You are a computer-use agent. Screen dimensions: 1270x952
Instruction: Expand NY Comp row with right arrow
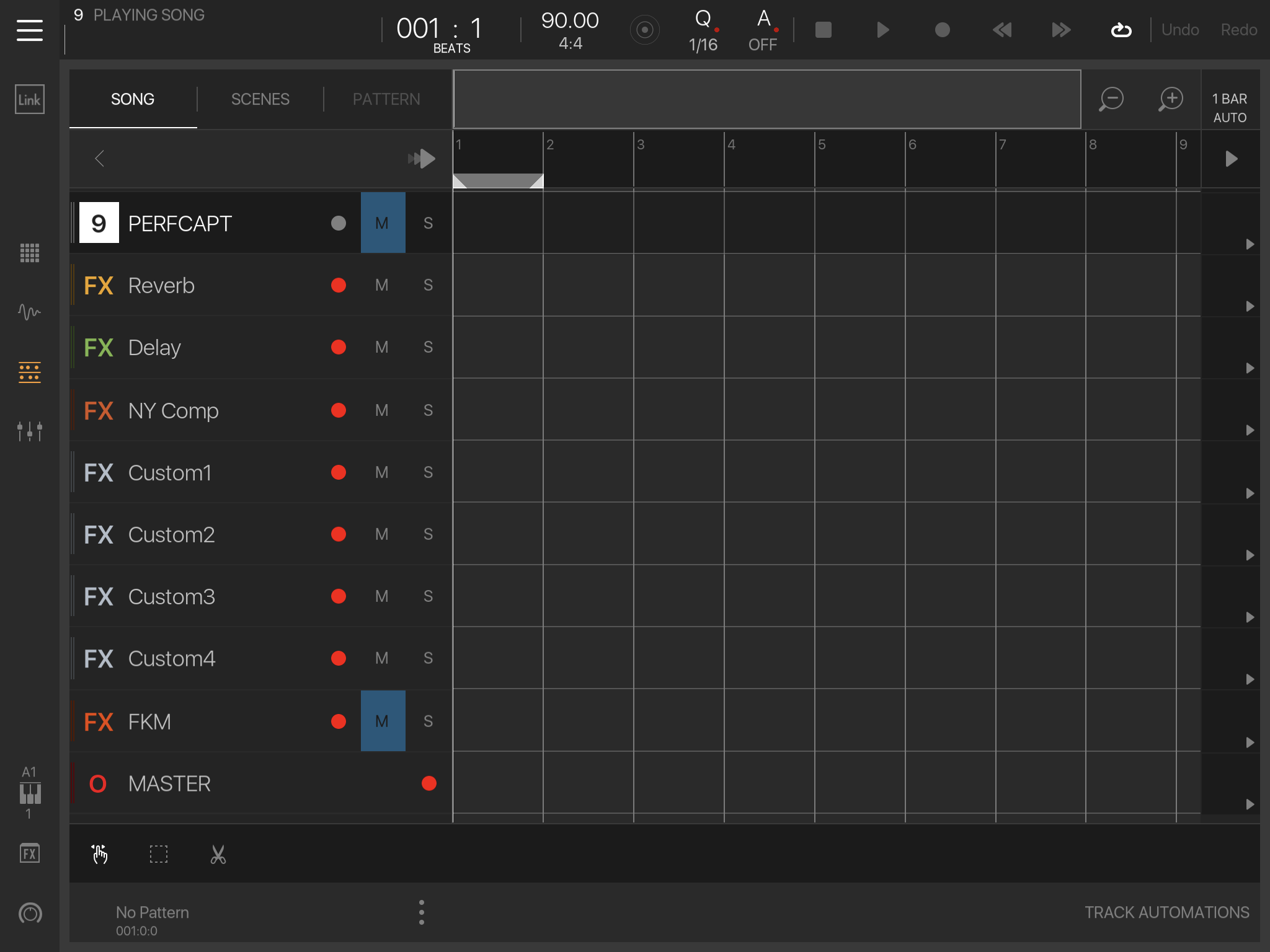tap(1250, 430)
